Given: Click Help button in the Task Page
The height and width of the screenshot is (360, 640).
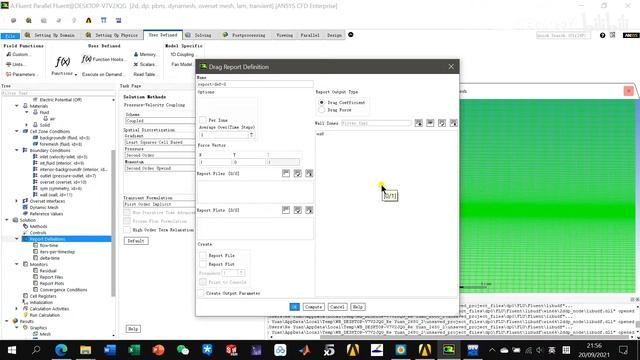Looking at the screenshot, I should click(133, 329).
